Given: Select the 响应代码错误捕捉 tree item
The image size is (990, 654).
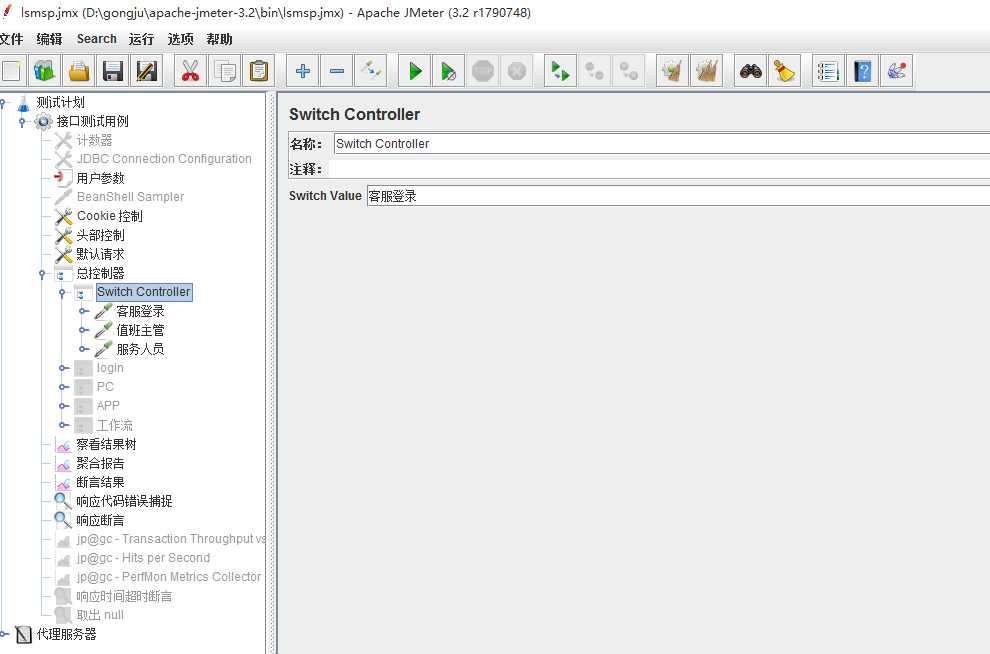Looking at the screenshot, I should click(124, 501).
